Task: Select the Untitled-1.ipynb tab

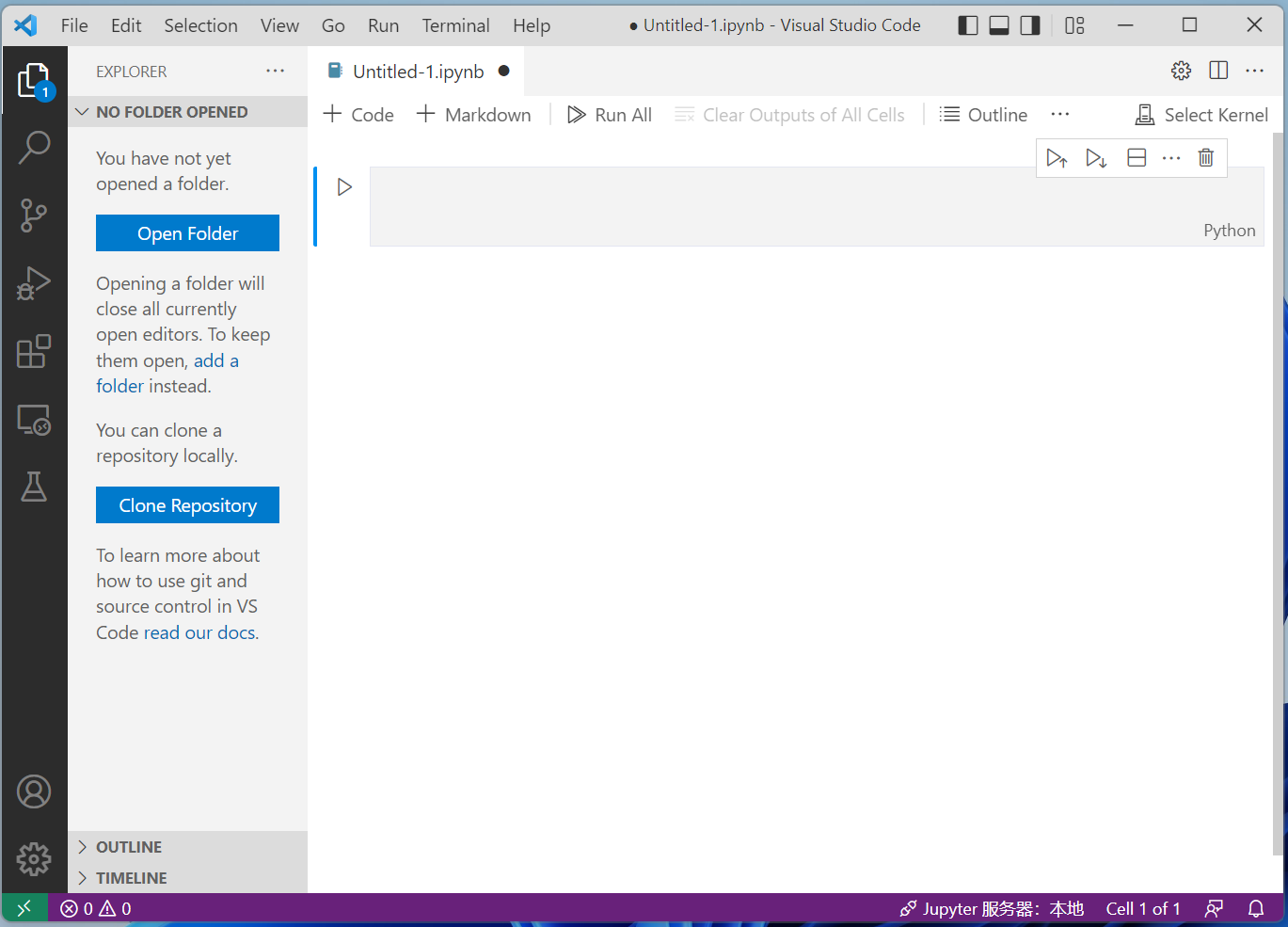Action: coord(417,72)
